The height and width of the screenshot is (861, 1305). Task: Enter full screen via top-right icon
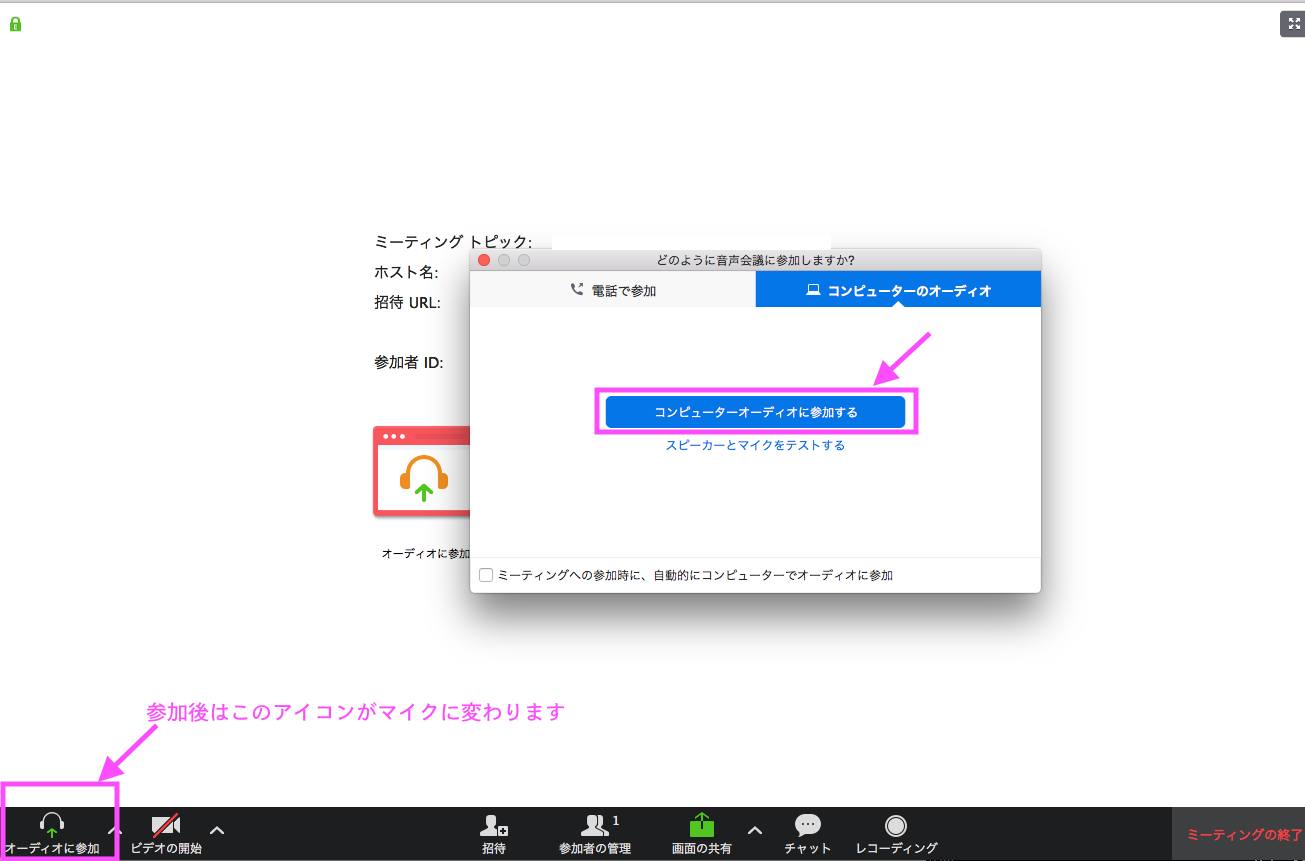(x=1293, y=24)
